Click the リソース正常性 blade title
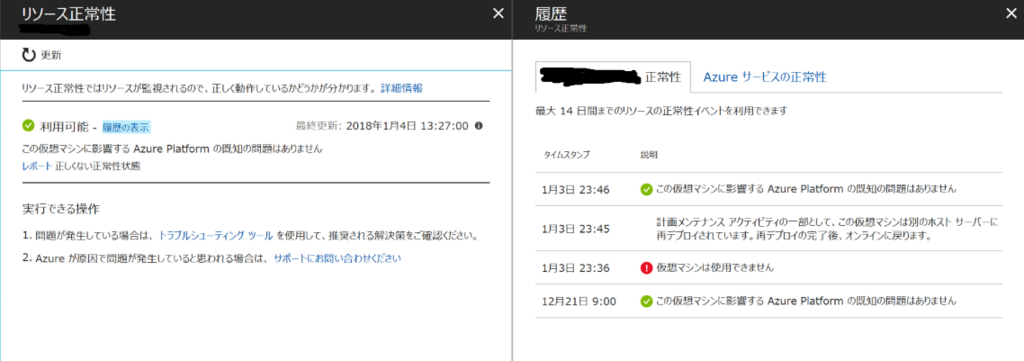This screenshot has height=361, width=1024. pyautogui.click(x=69, y=14)
